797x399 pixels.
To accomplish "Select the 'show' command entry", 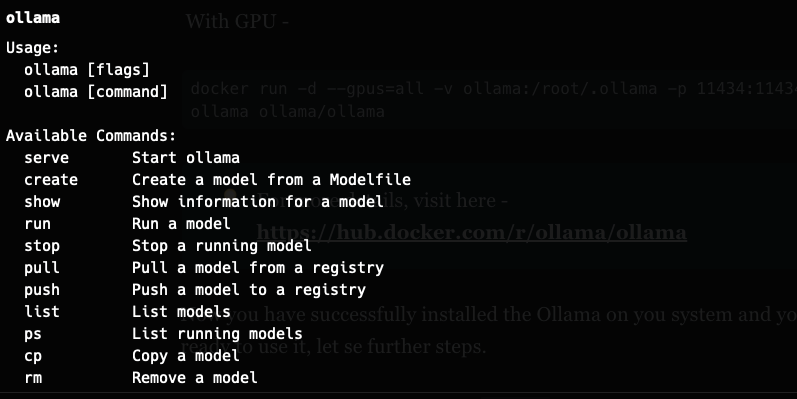I will pyautogui.click(x=42, y=201).
